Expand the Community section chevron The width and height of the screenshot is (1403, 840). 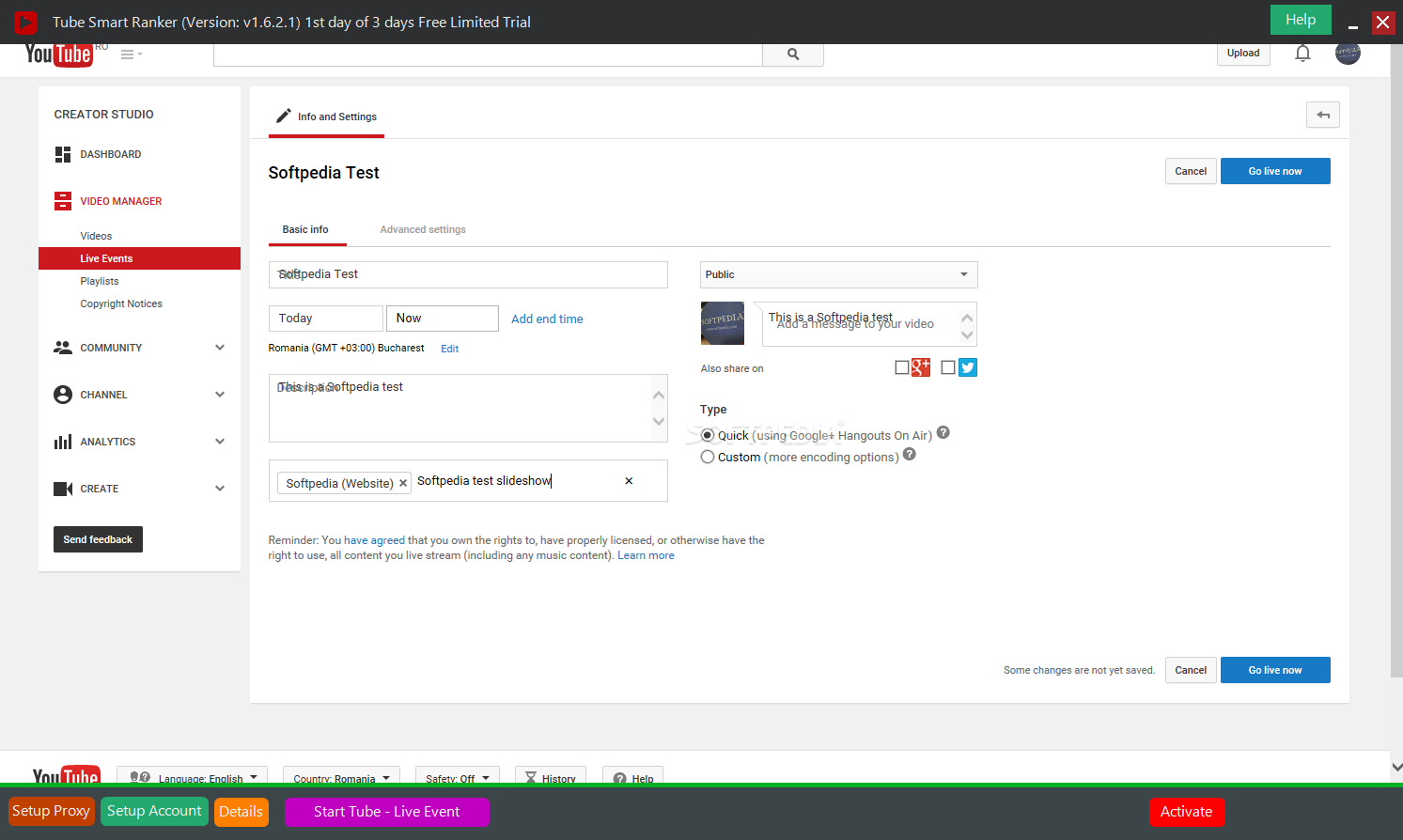coord(220,348)
